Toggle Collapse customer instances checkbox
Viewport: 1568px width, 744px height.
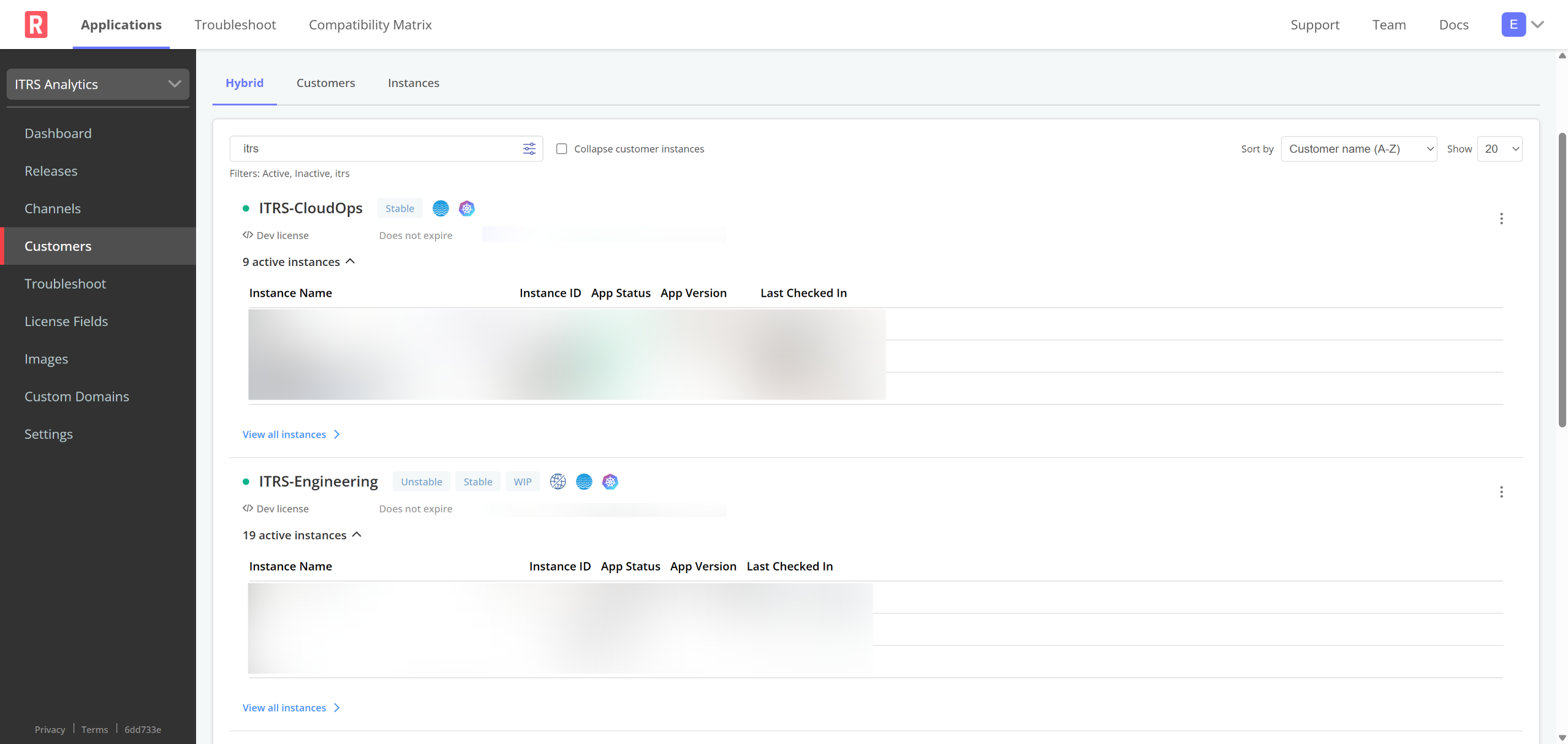561,149
